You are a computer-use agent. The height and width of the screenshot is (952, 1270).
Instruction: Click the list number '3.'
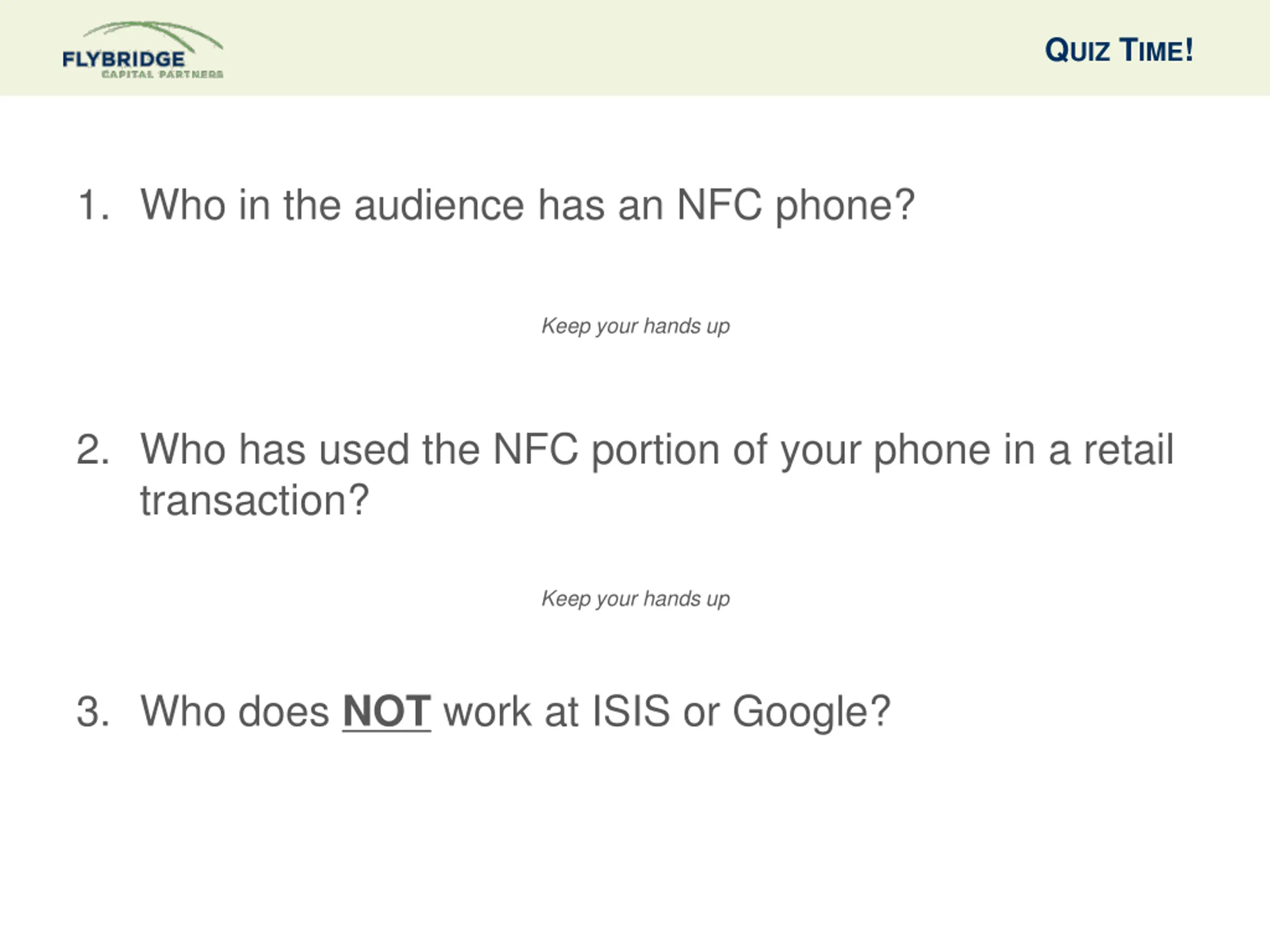92,712
